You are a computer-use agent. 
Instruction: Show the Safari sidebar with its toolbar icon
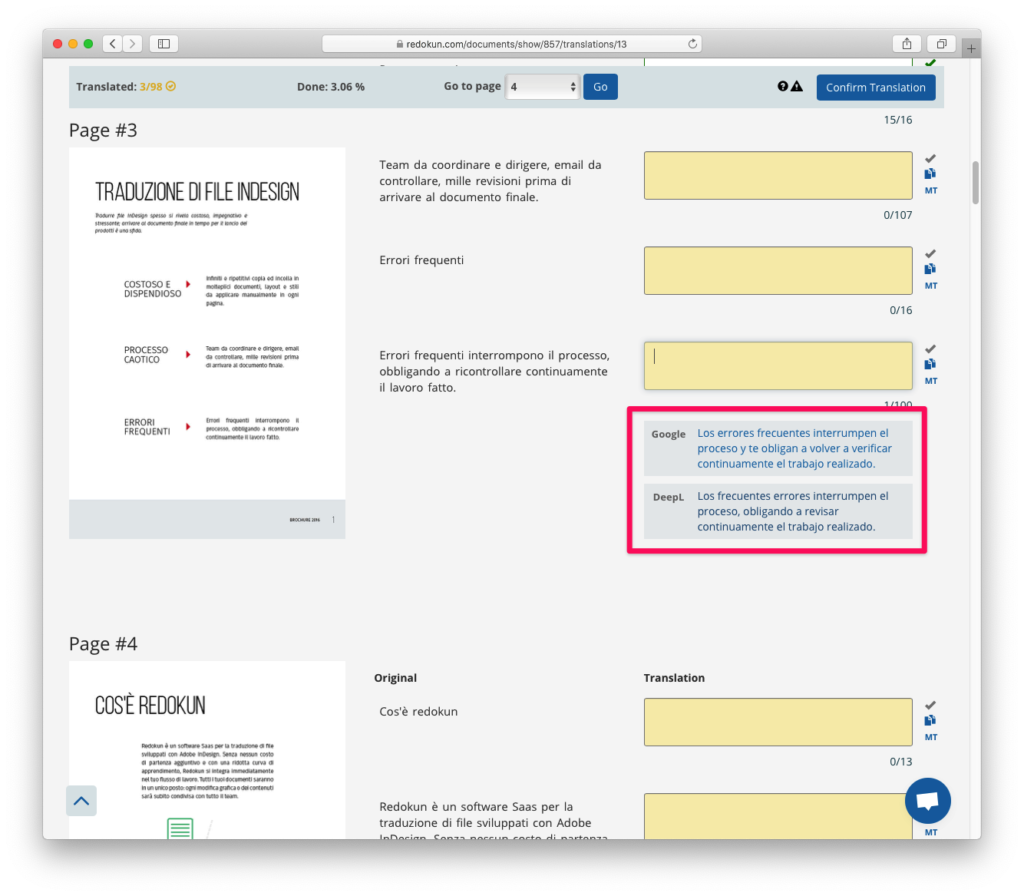163,43
